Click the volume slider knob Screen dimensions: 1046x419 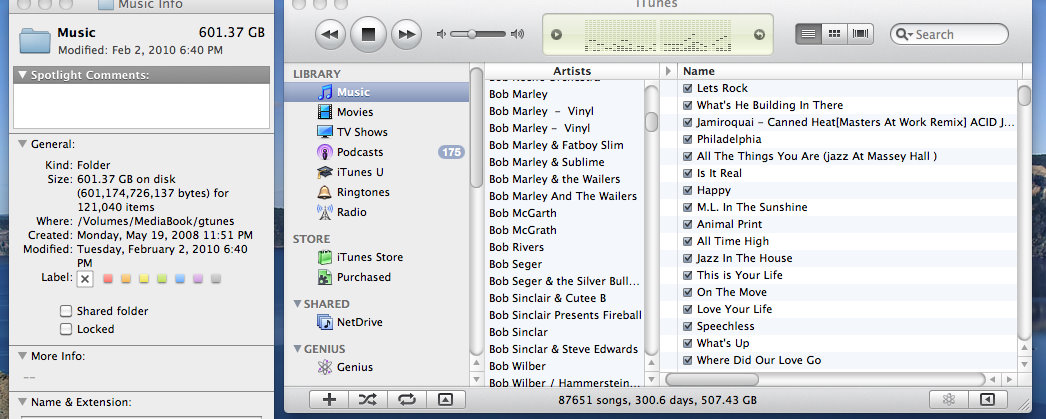point(472,34)
